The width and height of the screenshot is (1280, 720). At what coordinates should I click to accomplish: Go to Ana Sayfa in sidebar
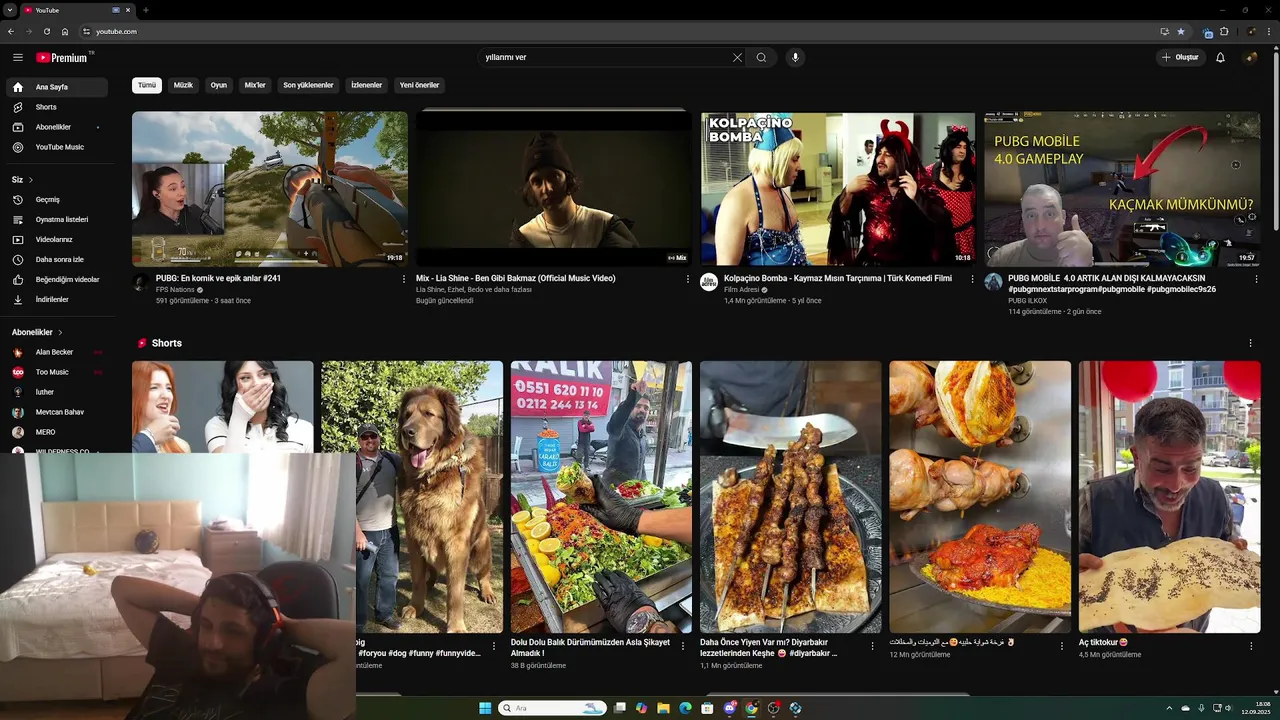tap(58, 87)
